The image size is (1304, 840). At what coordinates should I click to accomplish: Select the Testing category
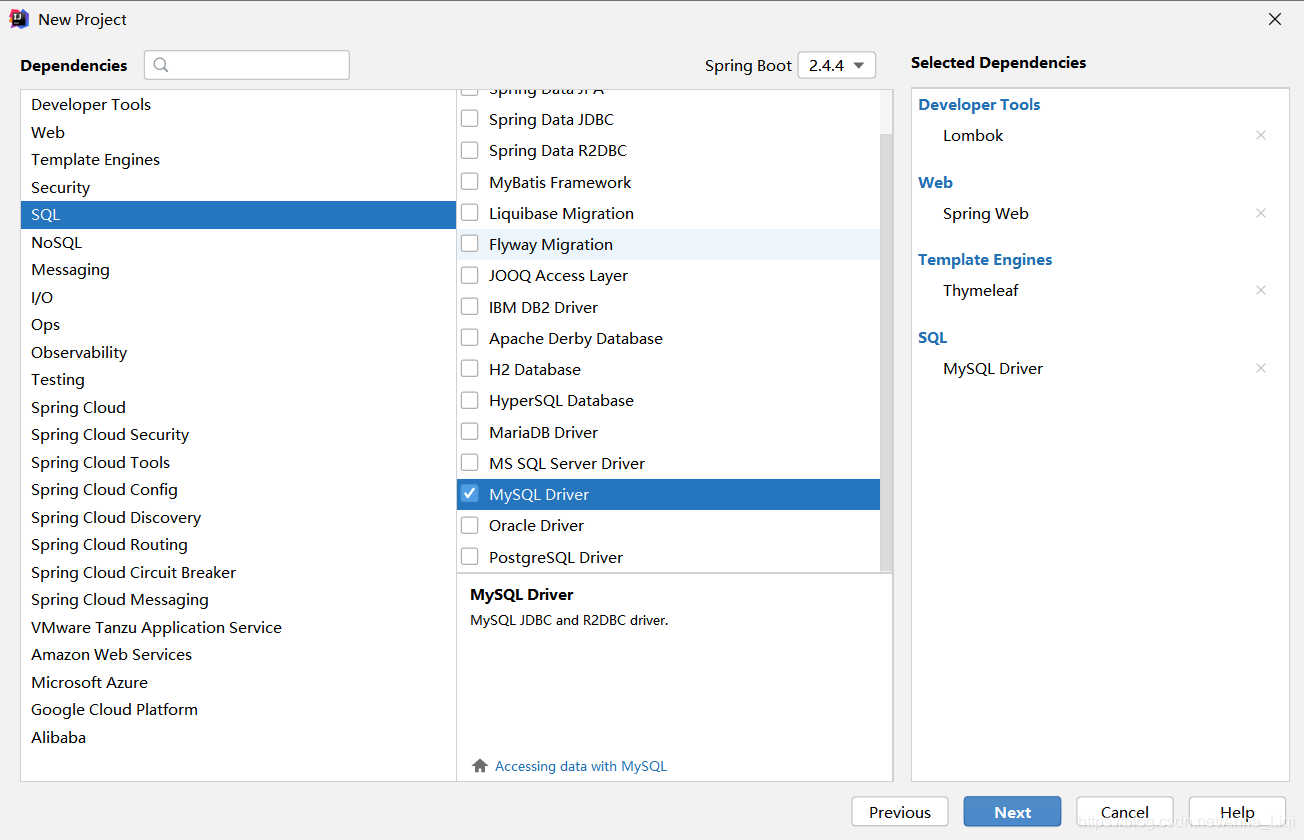coord(238,380)
